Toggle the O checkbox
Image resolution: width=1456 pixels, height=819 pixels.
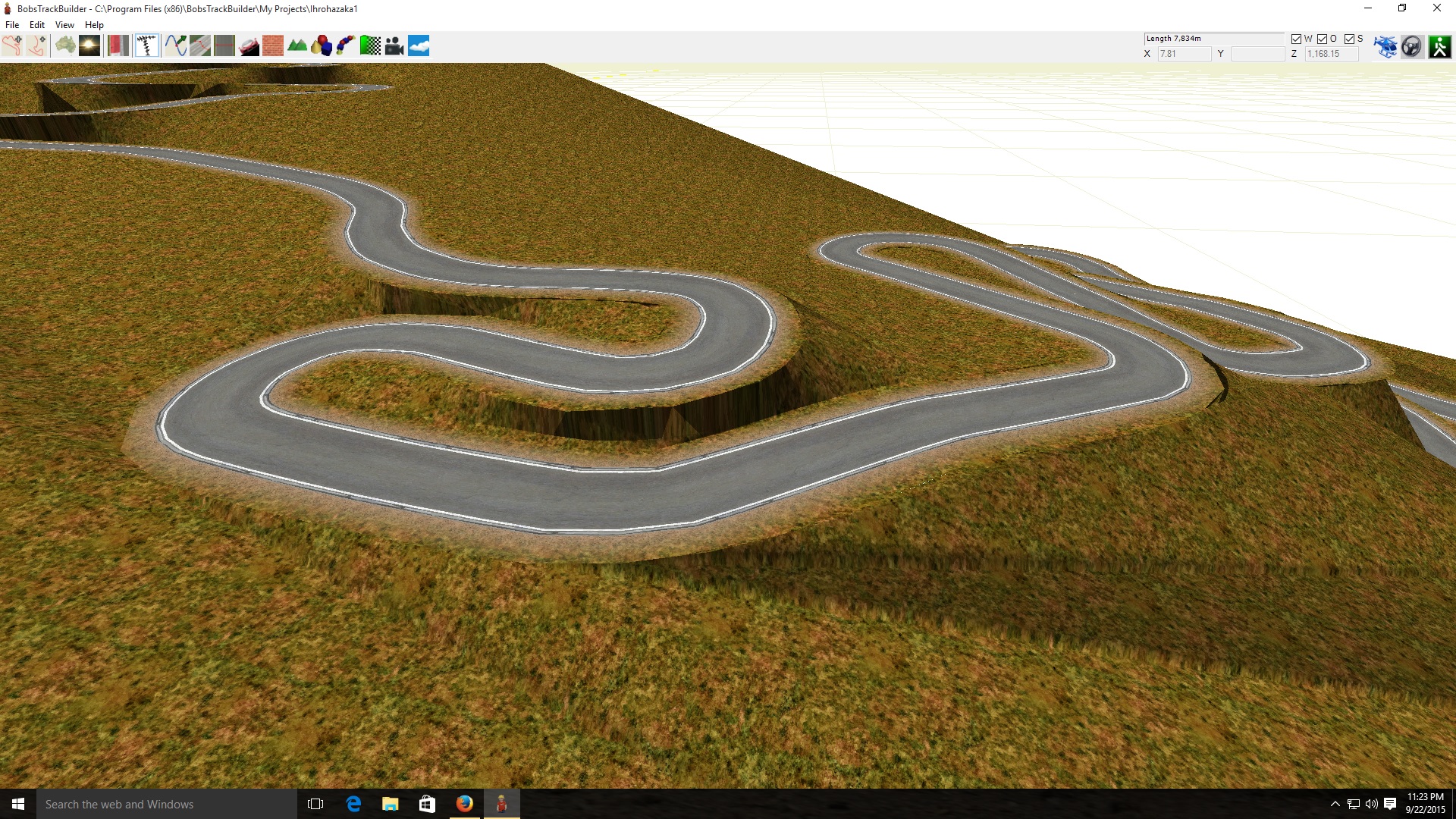[1322, 39]
